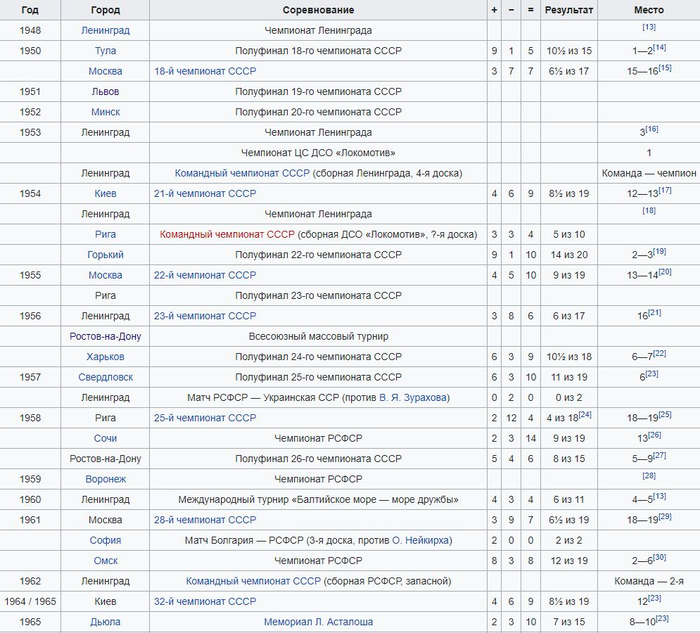Open footnote [16] reference
Viewport: 700px width, 633px height.
pyautogui.click(x=652, y=129)
